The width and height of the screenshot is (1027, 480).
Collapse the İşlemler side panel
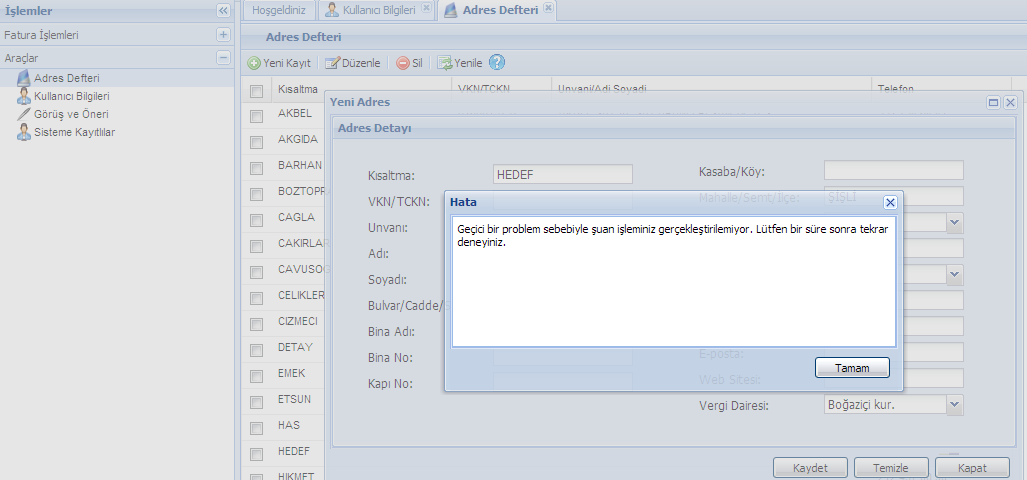[x=223, y=11]
